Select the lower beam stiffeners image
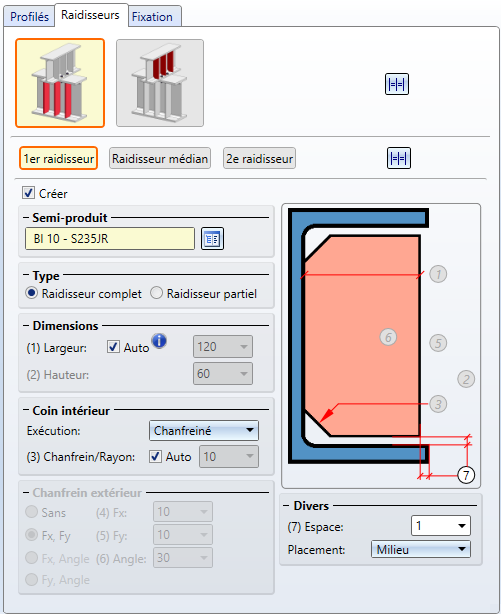 pyautogui.click(x=60, y=83)
